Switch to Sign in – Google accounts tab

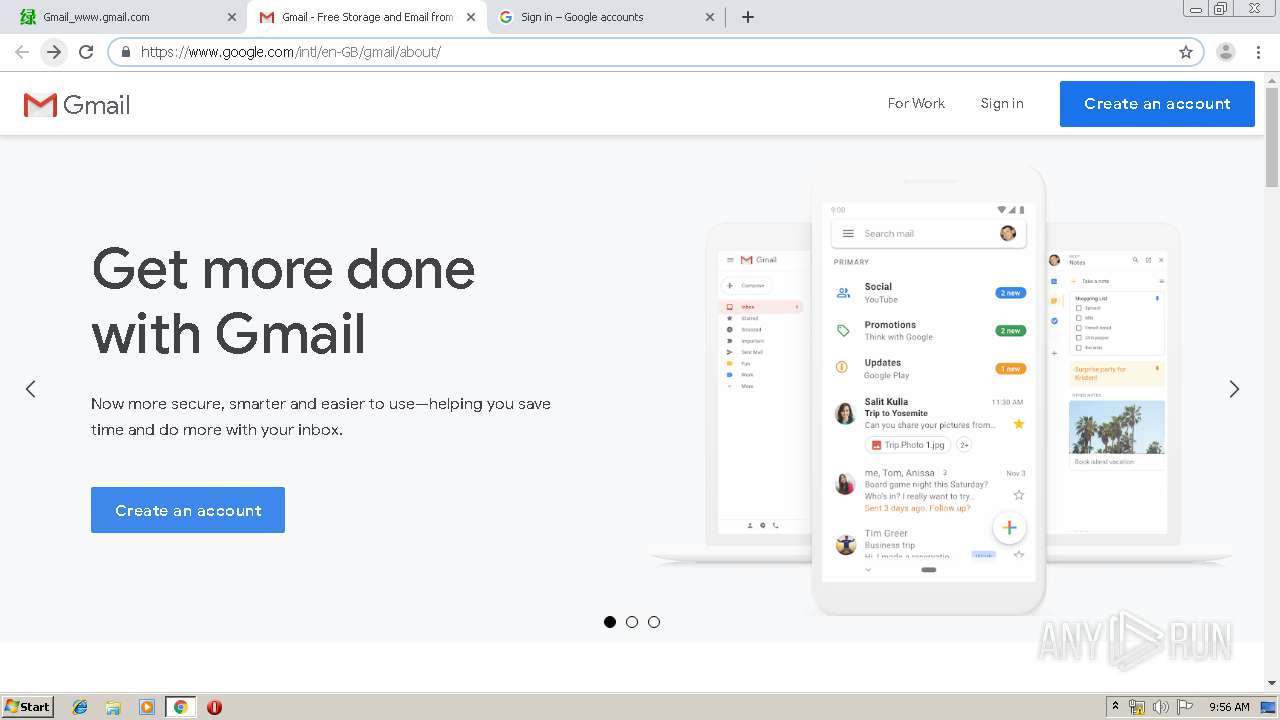[x=607, y=17]
